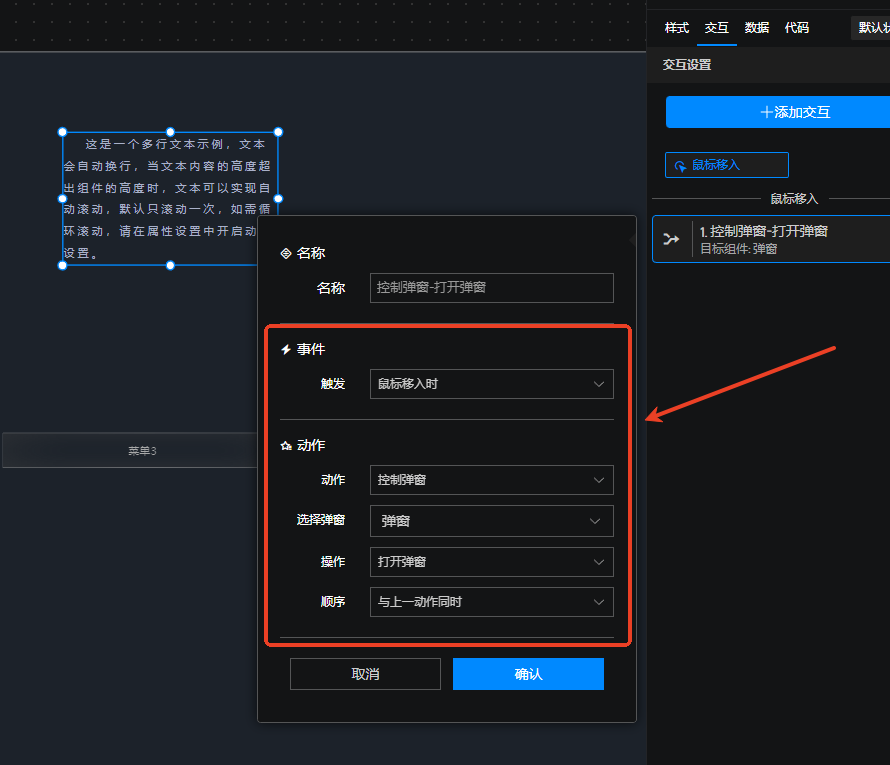The height and width of the screenshot is (765, 890).
Task: Switch to the 数据 tab
Action: point(757,28)
